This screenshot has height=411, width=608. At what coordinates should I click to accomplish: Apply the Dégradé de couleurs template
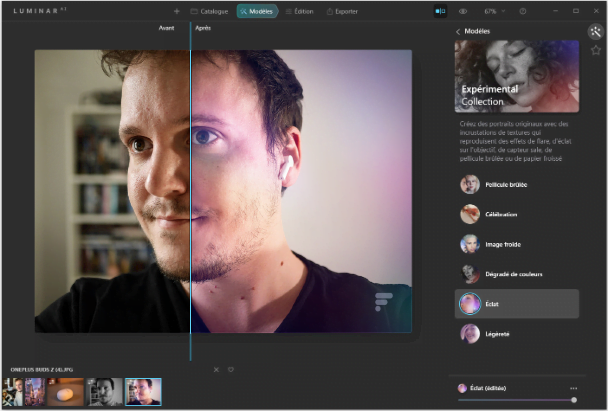(x=516, y=274)
